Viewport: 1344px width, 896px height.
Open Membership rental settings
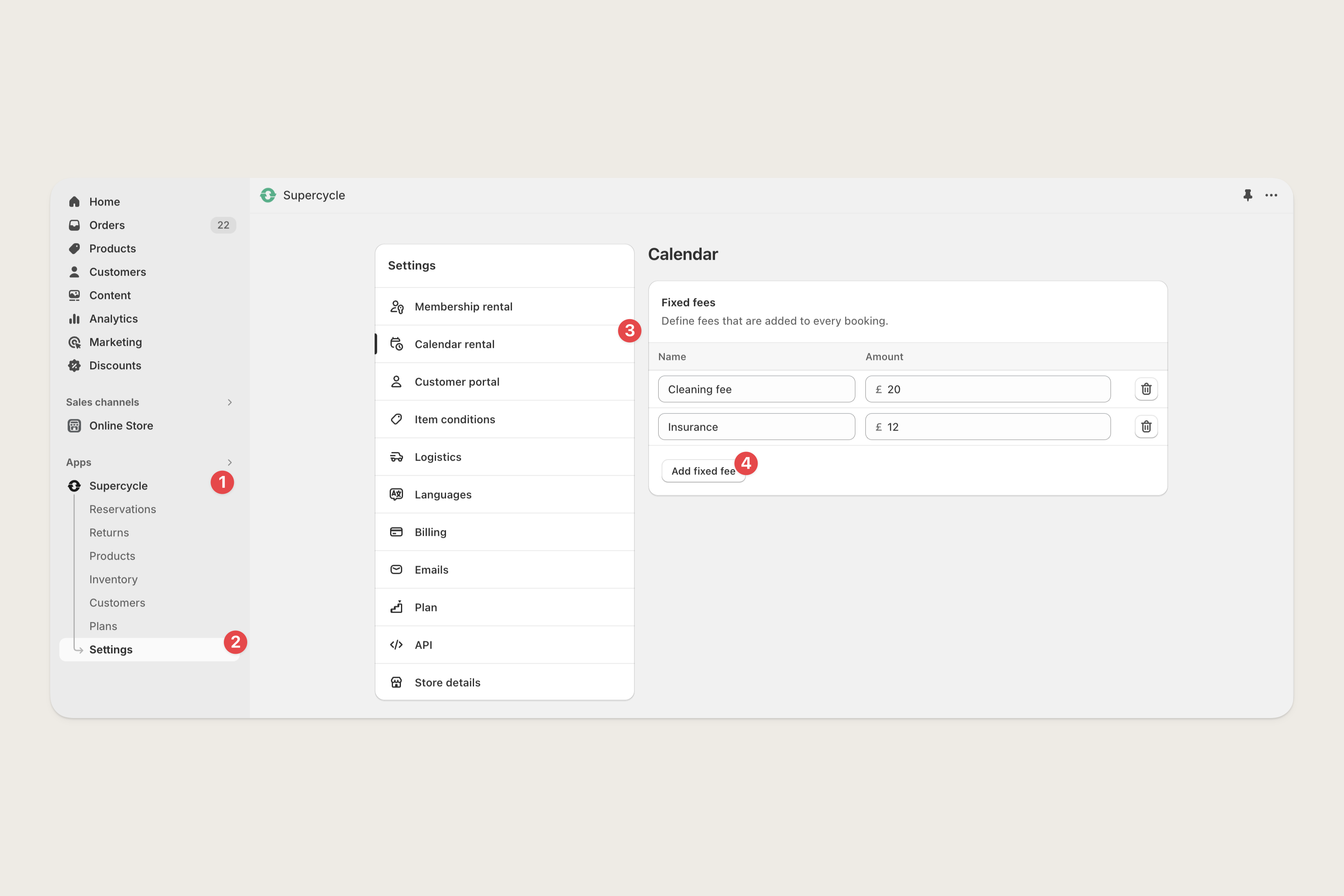pos(505,307)
